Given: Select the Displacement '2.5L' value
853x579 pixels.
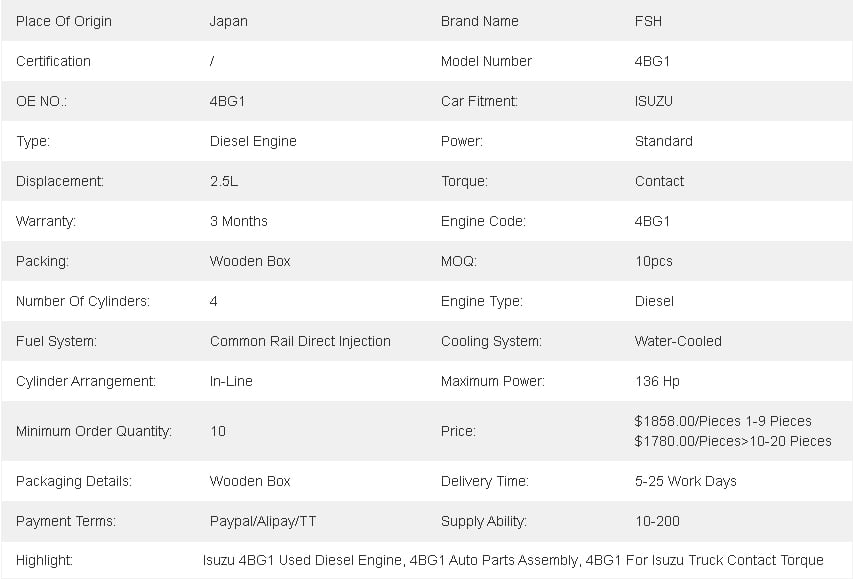Looking at the screenshot, I should (224, 181).
